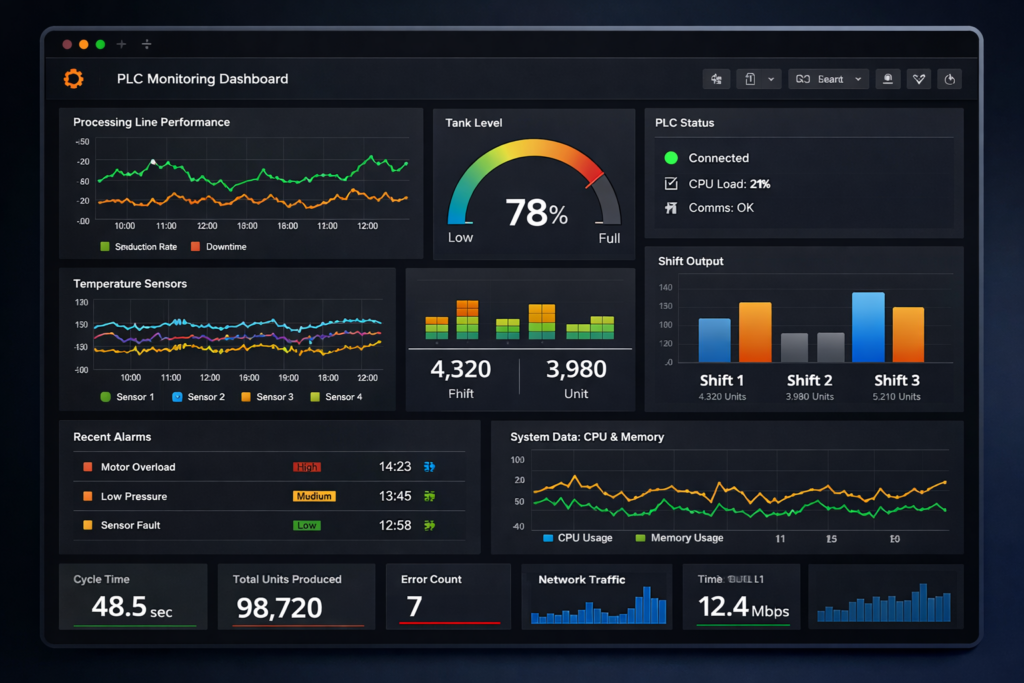This screenshot has height=683, width=1024.
Task: Open the Seart dropdown in the toolbar
Action: pyautogui.click(x=828, y=79)
